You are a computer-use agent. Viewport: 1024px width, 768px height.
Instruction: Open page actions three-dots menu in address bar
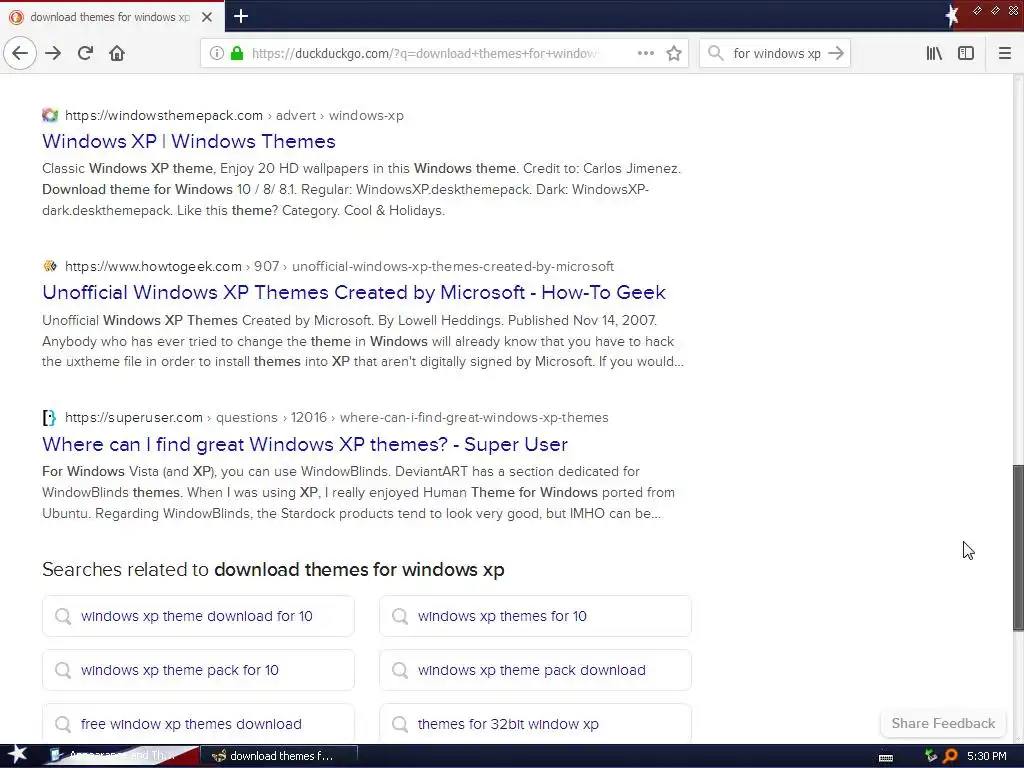[646, 53]
